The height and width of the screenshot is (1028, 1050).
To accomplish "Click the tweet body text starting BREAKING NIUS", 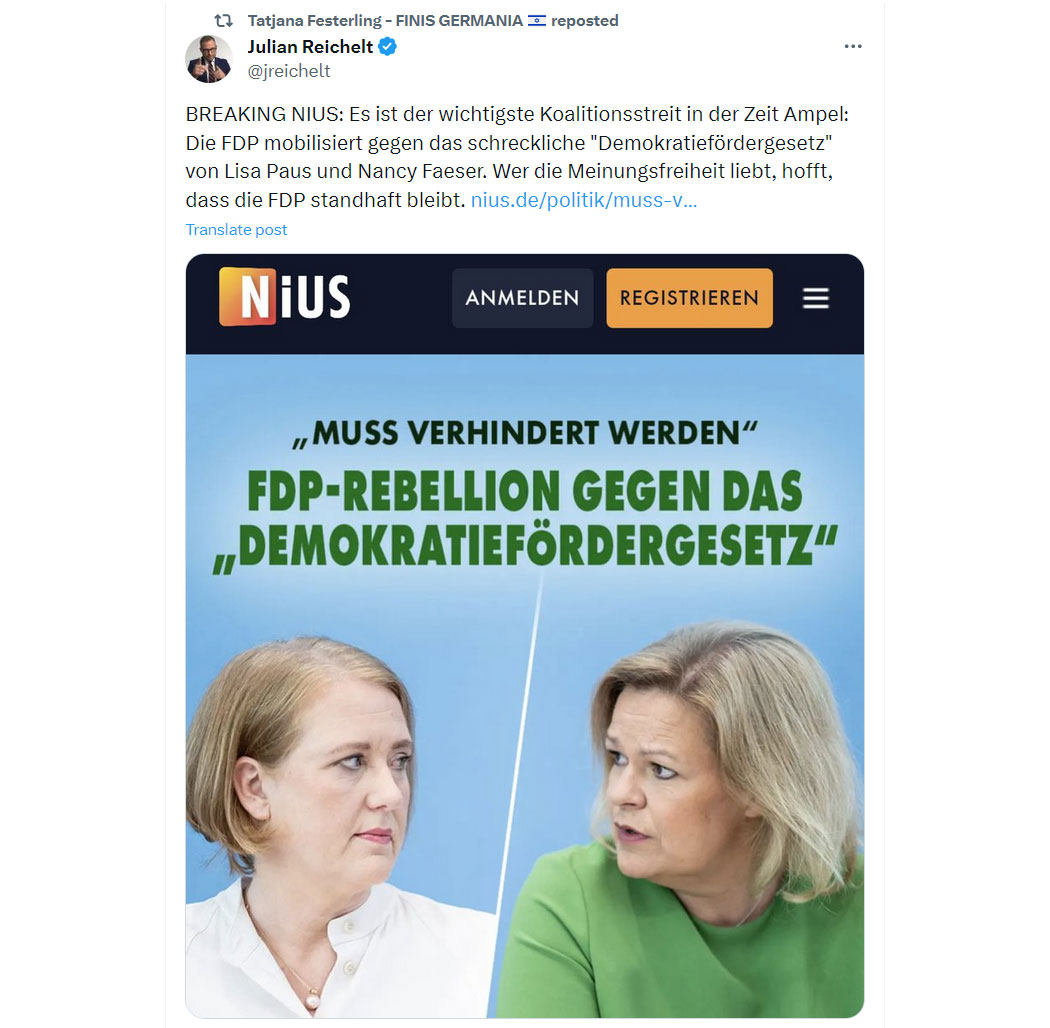I will click(517, 157).
